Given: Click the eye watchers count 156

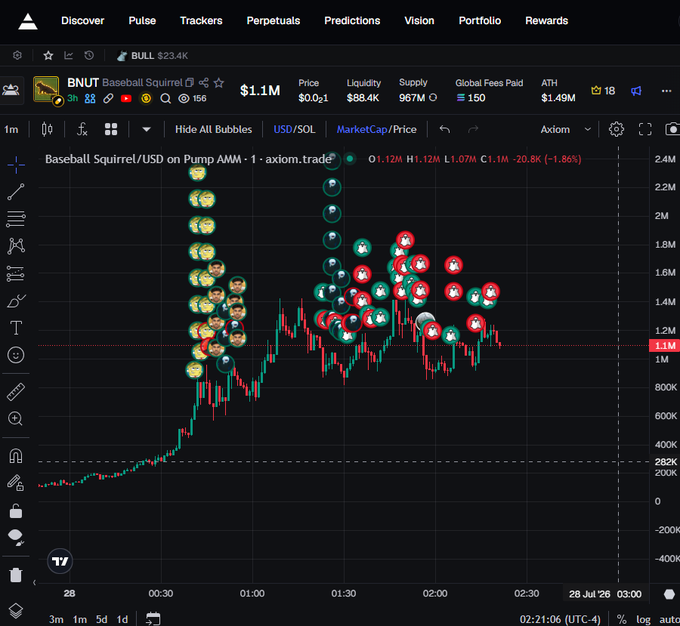Looking at the screenshot, I should (193, 99).
